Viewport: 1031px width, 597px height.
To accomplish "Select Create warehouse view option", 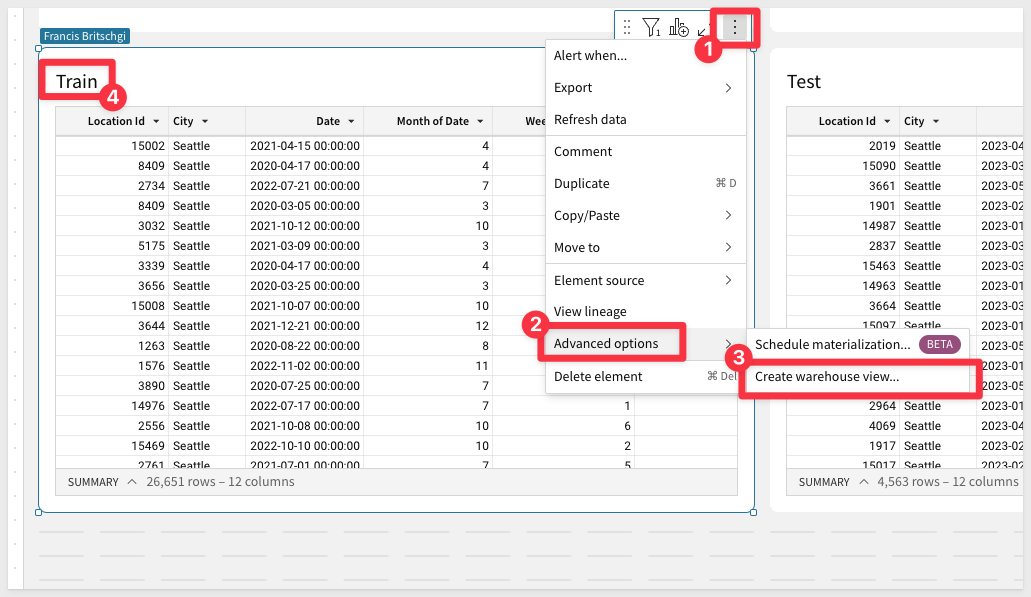I will point(826,377).
